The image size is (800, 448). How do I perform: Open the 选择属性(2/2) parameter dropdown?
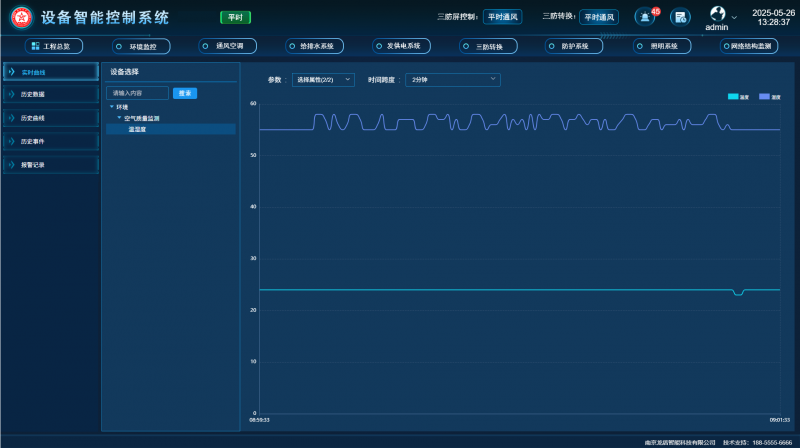323,79
